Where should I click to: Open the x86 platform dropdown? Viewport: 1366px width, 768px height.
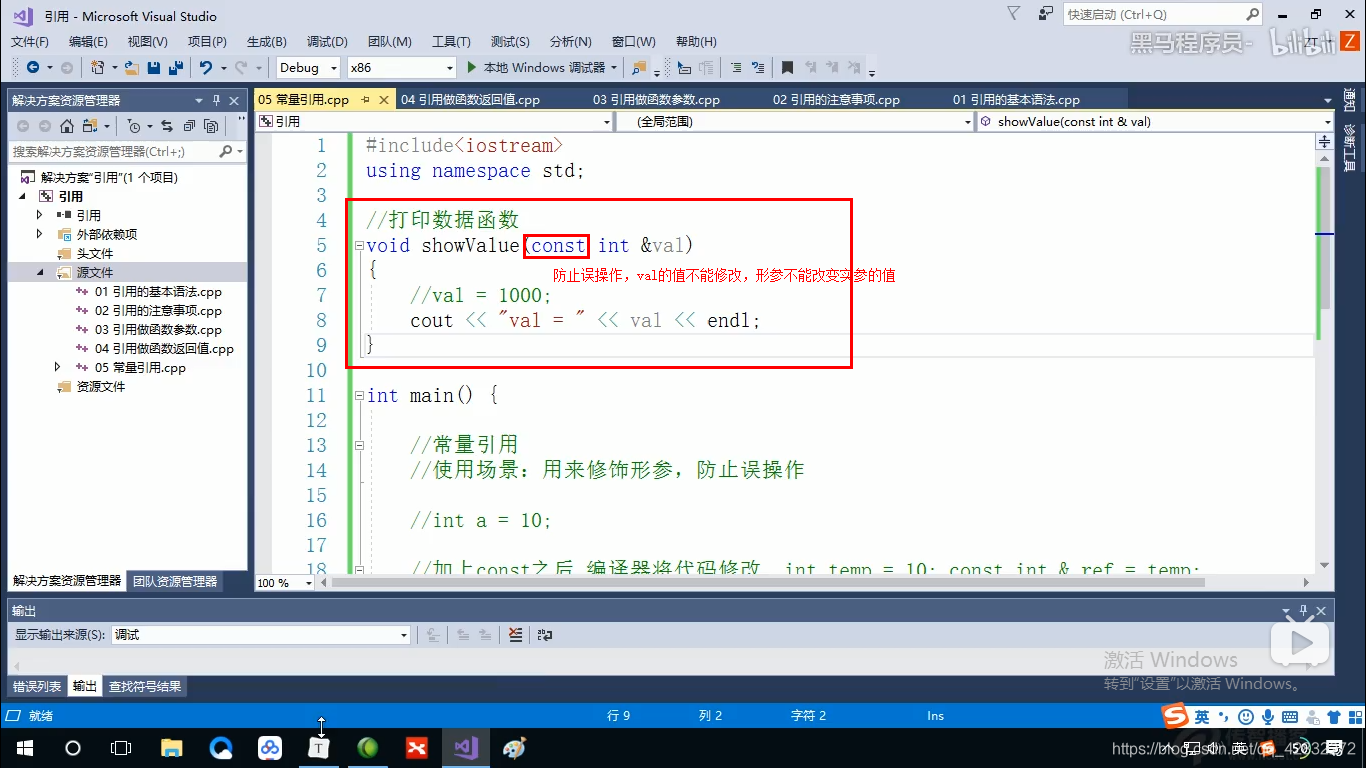(x=401, y=68)
